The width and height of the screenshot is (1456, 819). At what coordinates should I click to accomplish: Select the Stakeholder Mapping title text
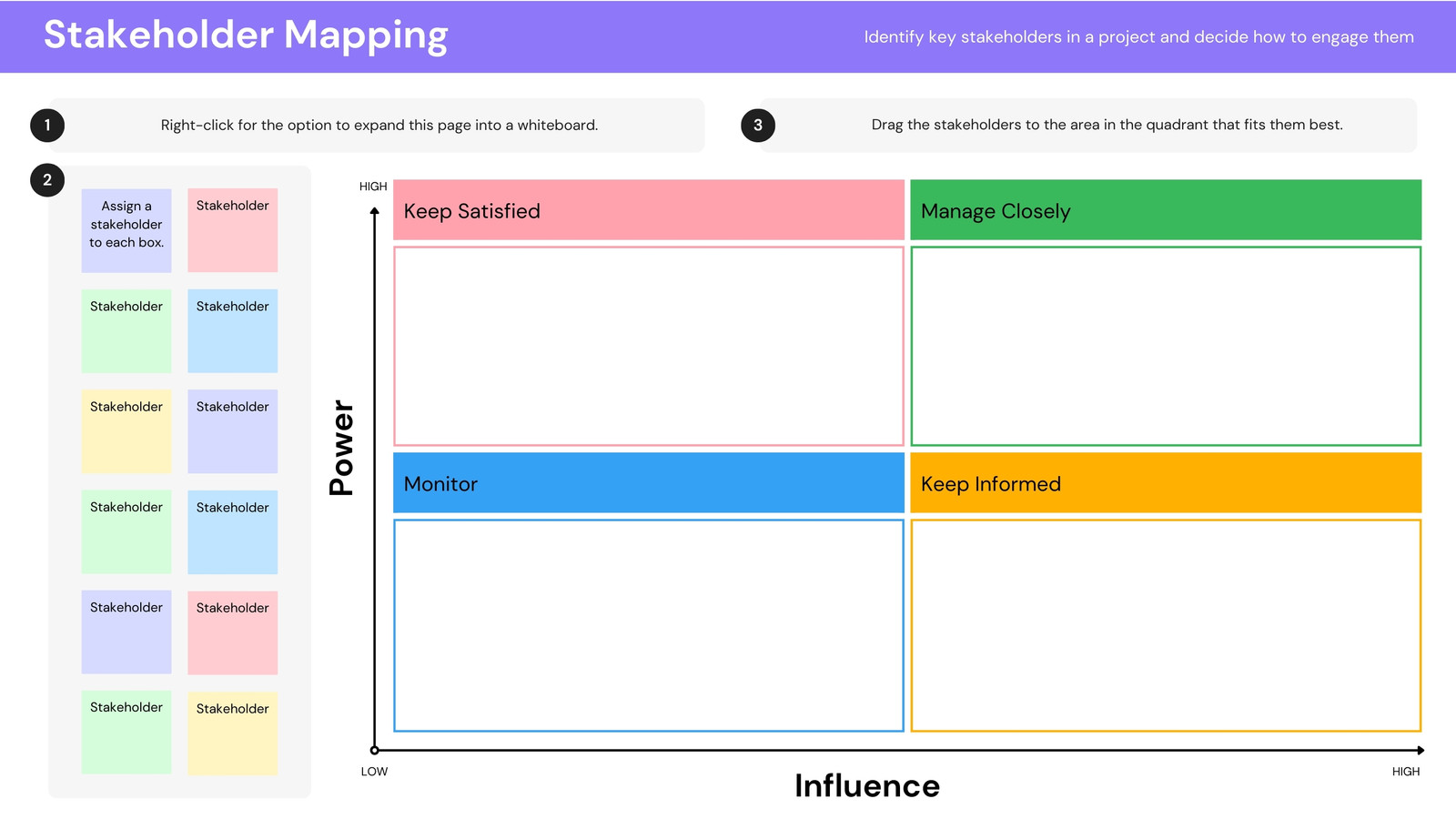(x=246, y=35)
